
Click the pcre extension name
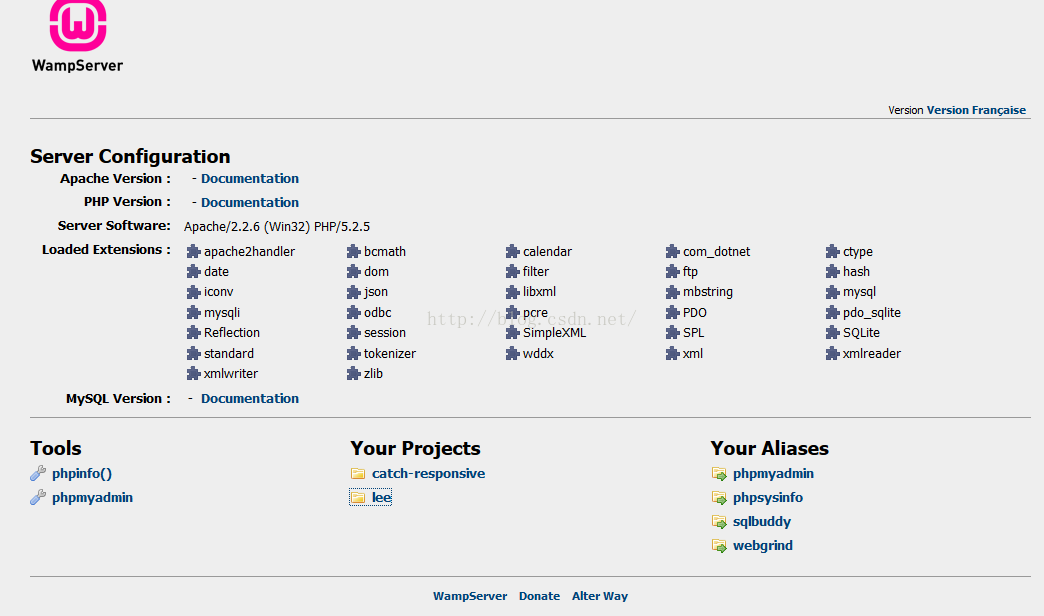tap(535, 313)
